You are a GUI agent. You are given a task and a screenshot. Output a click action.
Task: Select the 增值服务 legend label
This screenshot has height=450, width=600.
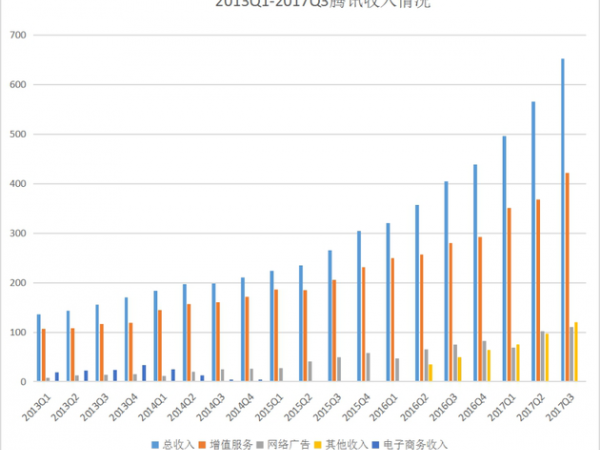[x=231, y=445]
